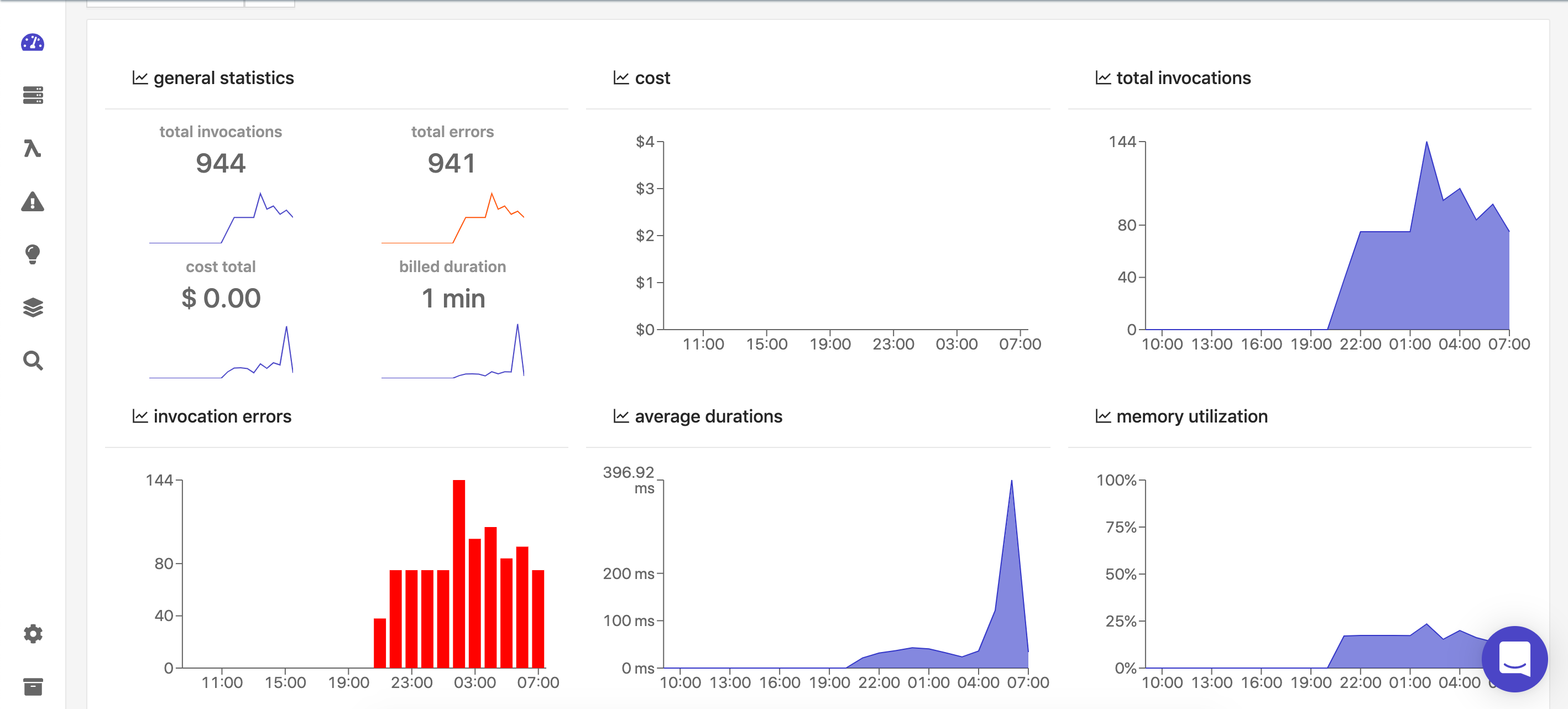
Task: Click the shortest red bar in invocation errors
Action: point(380,643)
